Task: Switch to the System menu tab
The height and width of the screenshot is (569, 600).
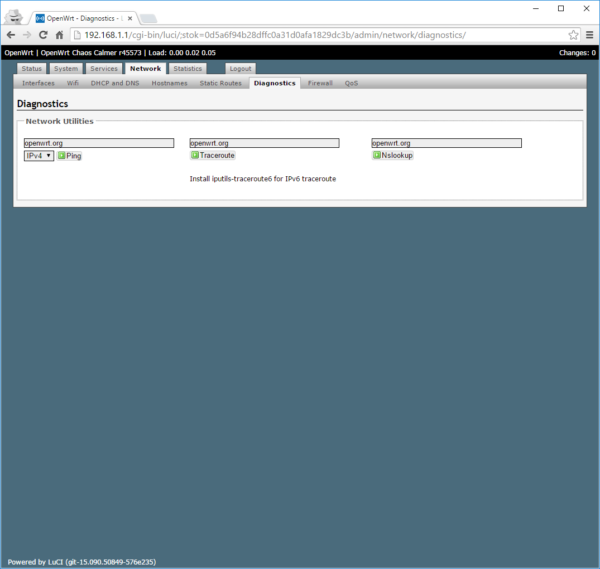Action: coord(65,69)
